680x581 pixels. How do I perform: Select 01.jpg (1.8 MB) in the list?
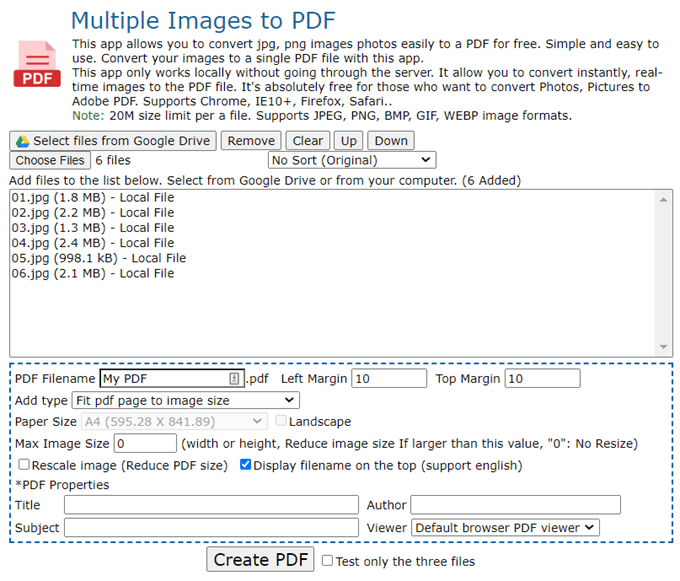coord(93,197)
